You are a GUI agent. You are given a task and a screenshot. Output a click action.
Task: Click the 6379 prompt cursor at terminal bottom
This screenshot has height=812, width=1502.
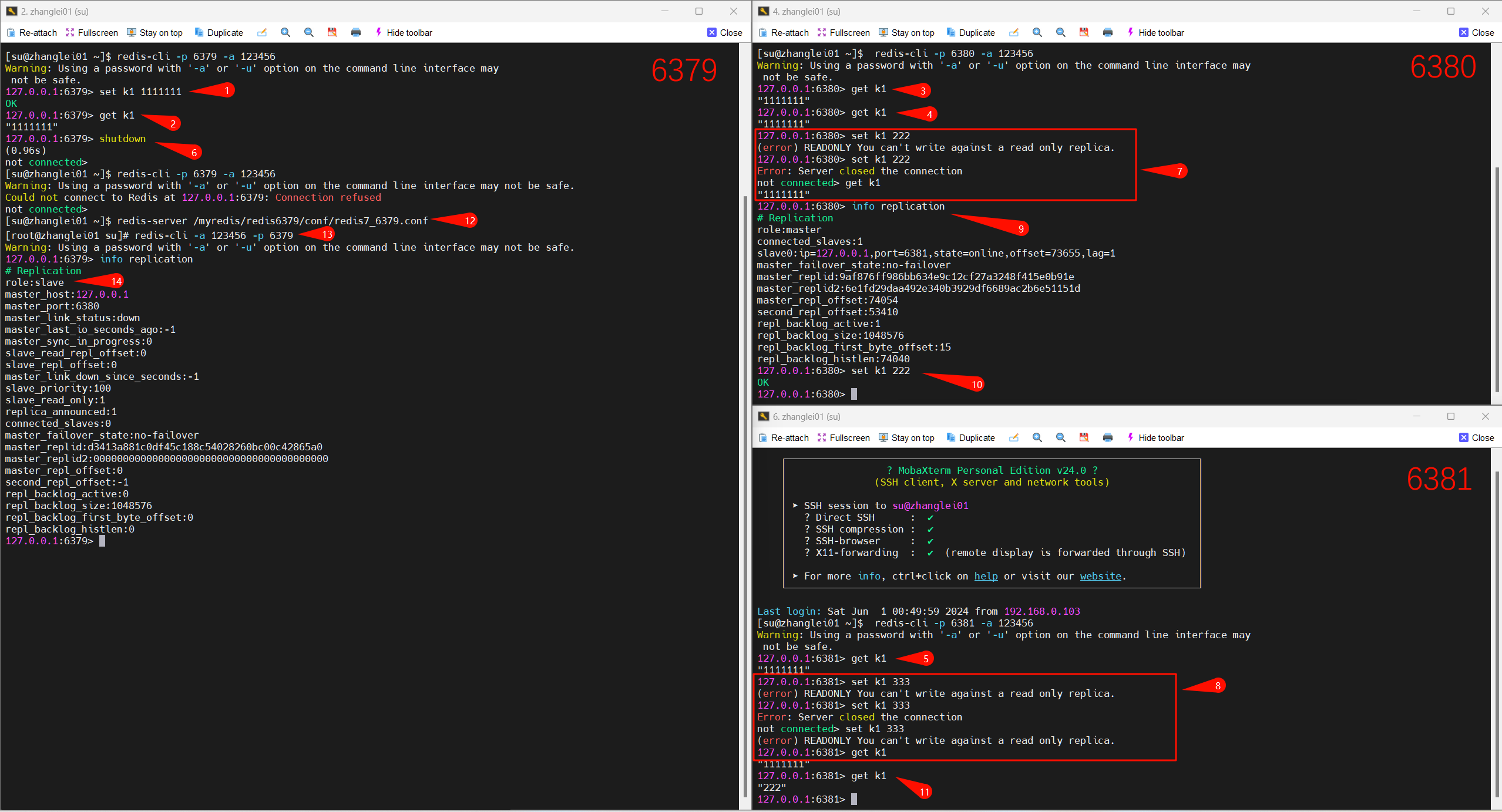click(102, 541)
